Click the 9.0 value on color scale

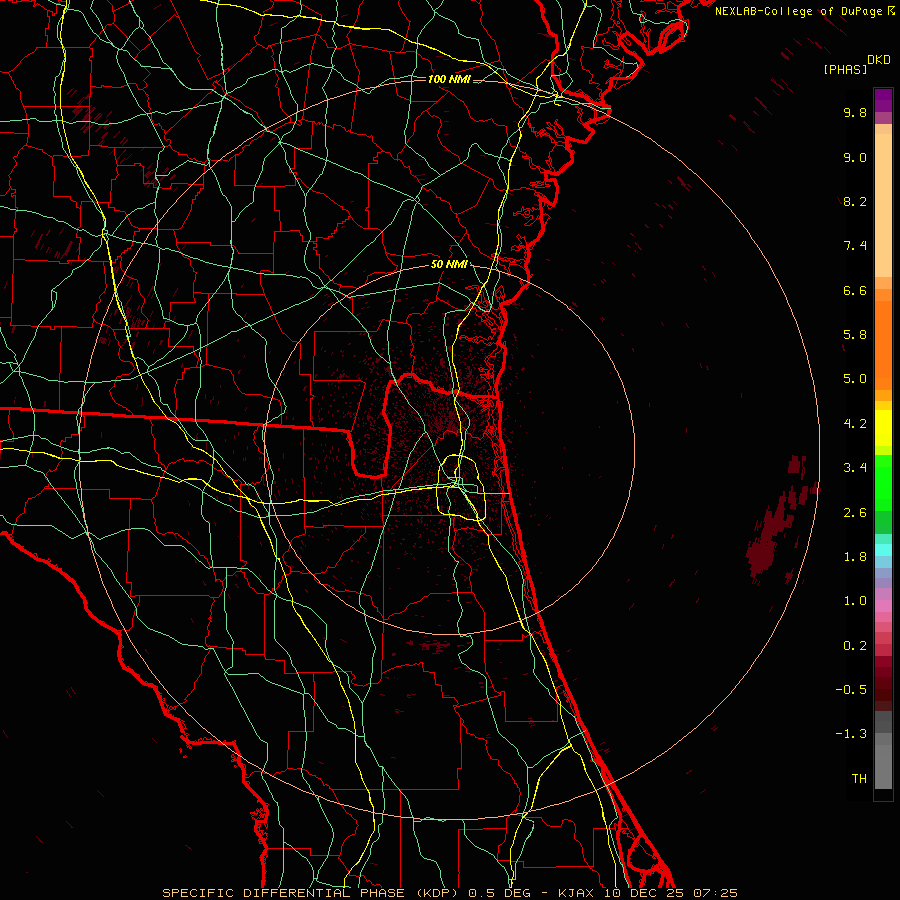pos(855,157)
